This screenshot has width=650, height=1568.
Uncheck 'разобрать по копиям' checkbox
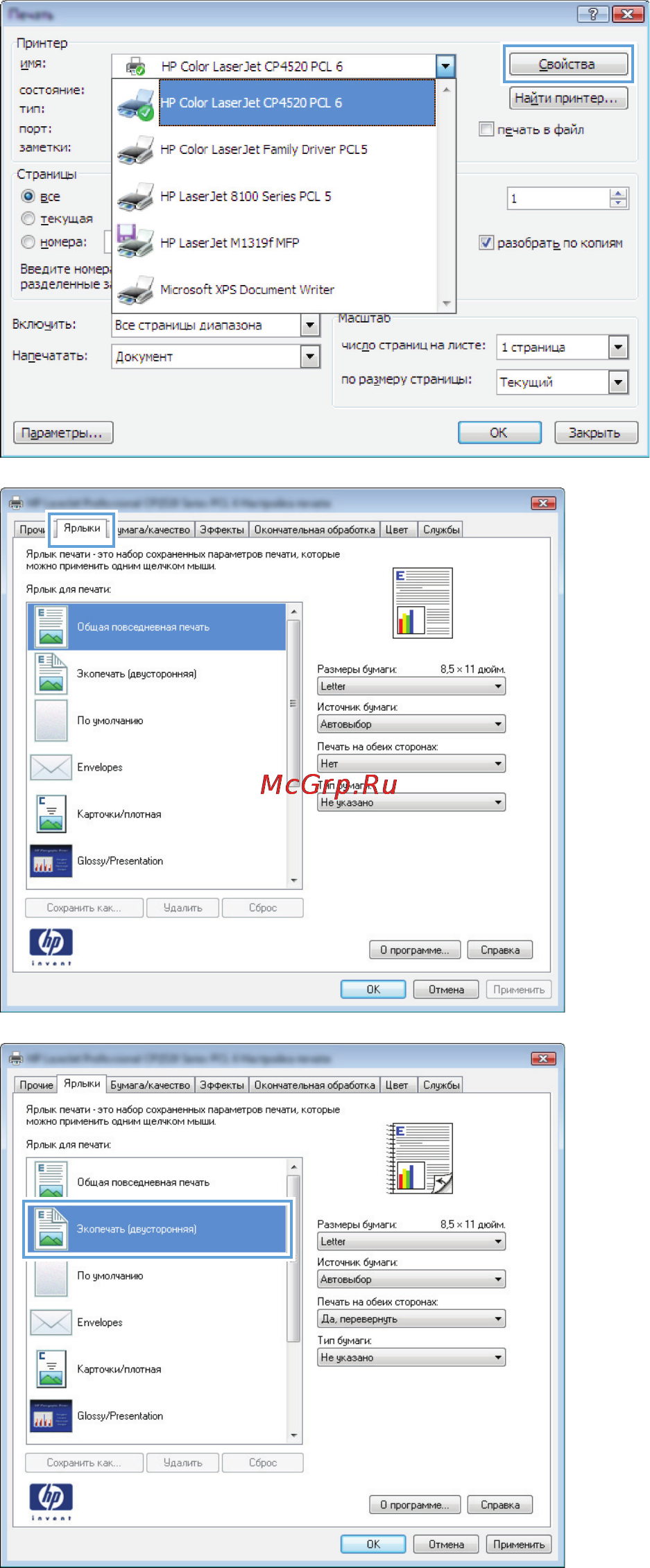(486, 243)
